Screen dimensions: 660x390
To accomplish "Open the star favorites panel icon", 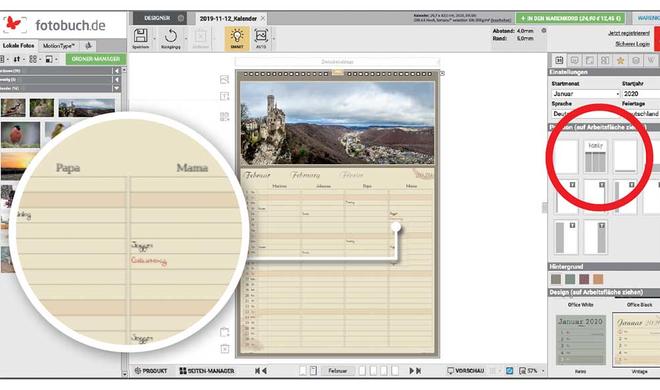I will [620, 60].
